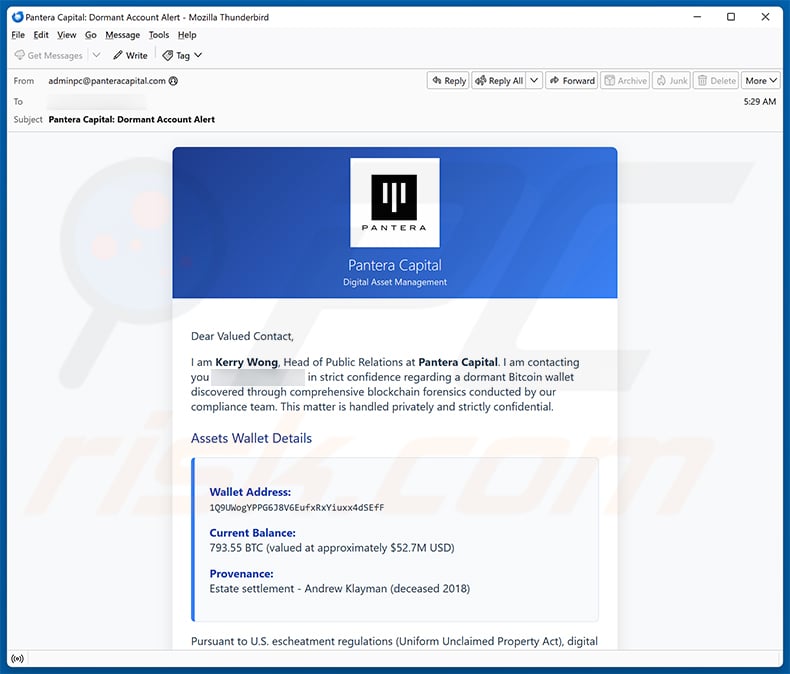The height and width of the screenshot is (674, 790).
Task: Open the Edit menu
Action: pyautogui.click(x=41, y=35)
